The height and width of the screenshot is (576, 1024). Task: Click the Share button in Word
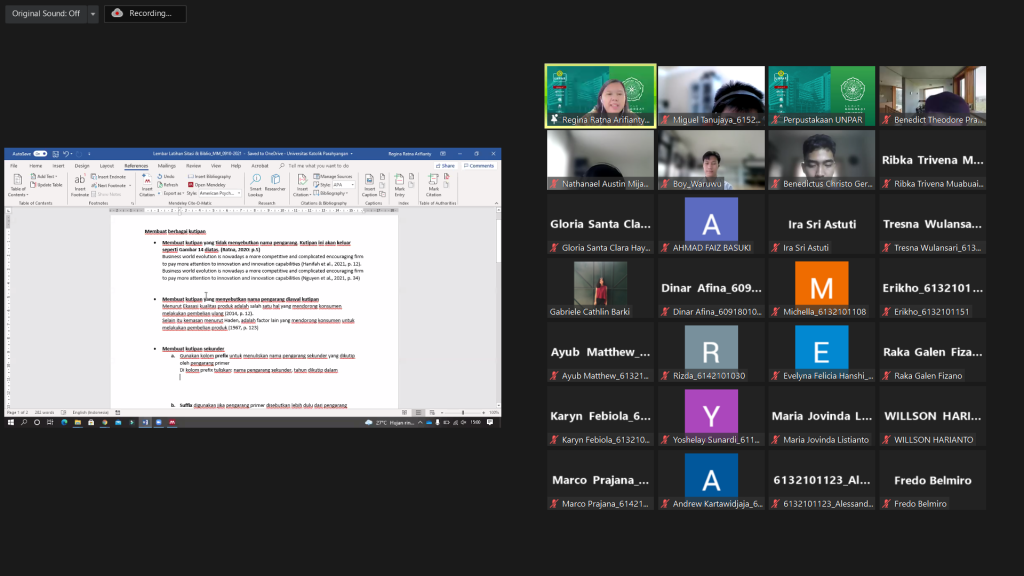click(x=446, y=165)
